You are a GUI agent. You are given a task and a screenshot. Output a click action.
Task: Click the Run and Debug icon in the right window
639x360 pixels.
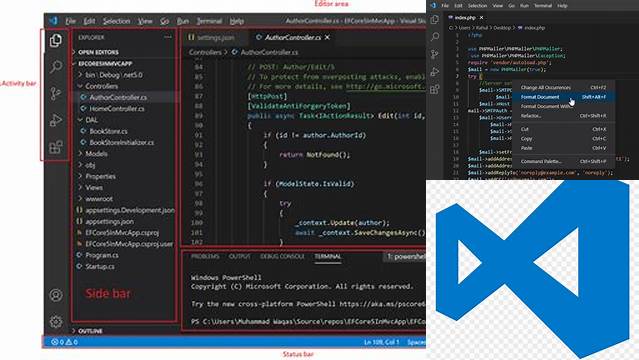[435, 72]
